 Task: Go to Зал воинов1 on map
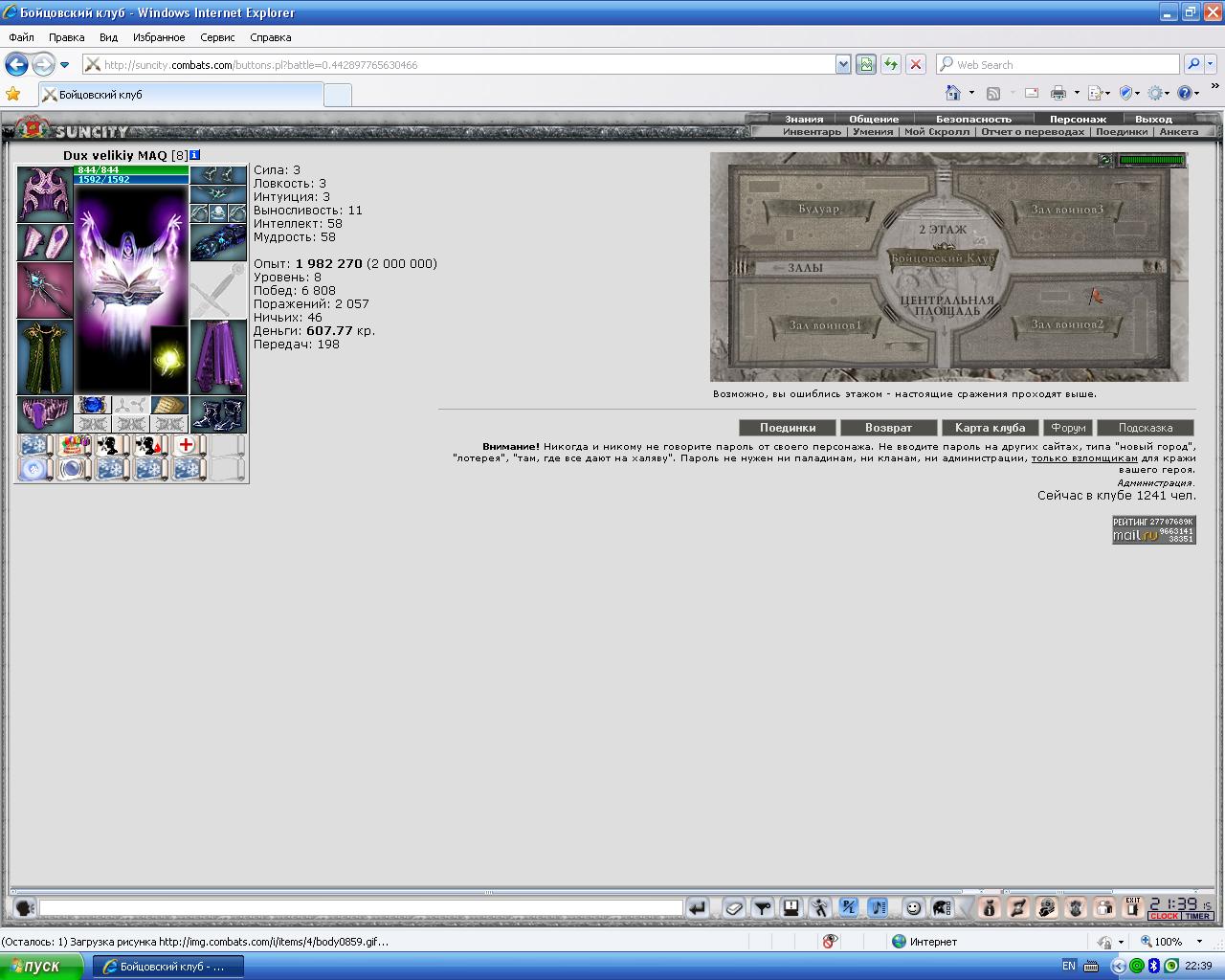(825, 325)
